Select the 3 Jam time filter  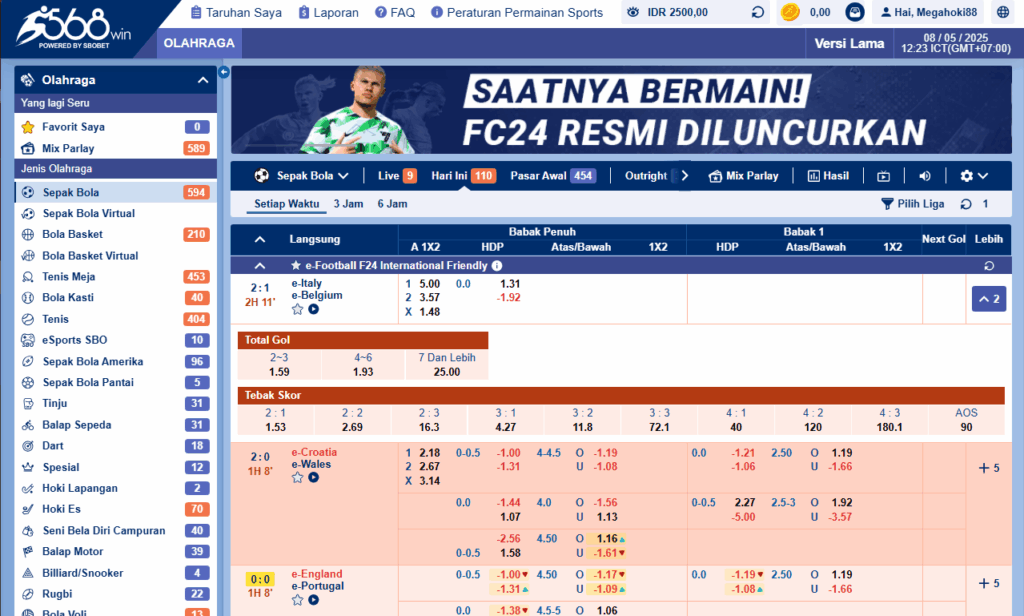click(348, 204)
